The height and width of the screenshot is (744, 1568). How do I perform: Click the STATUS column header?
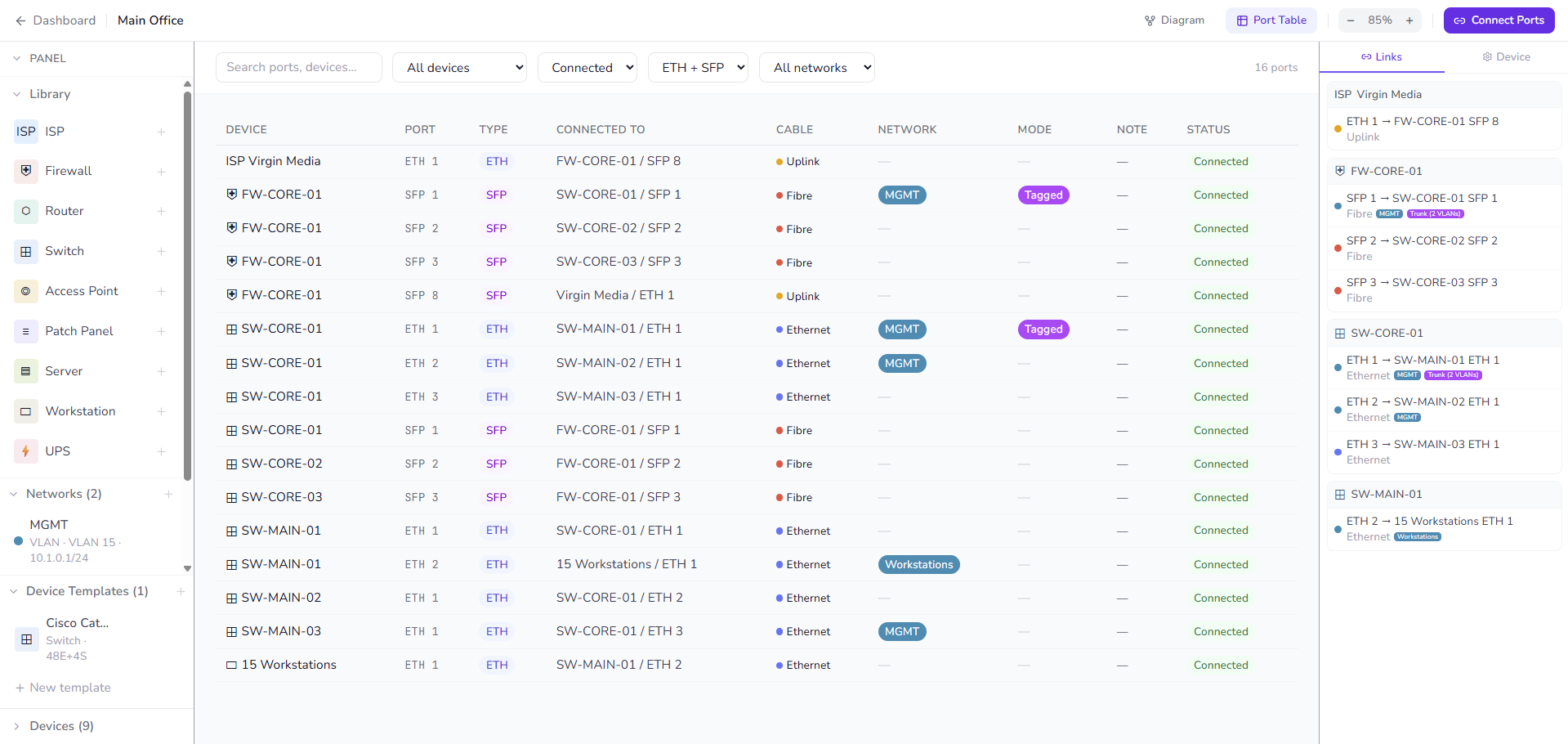click(1208, 130)
